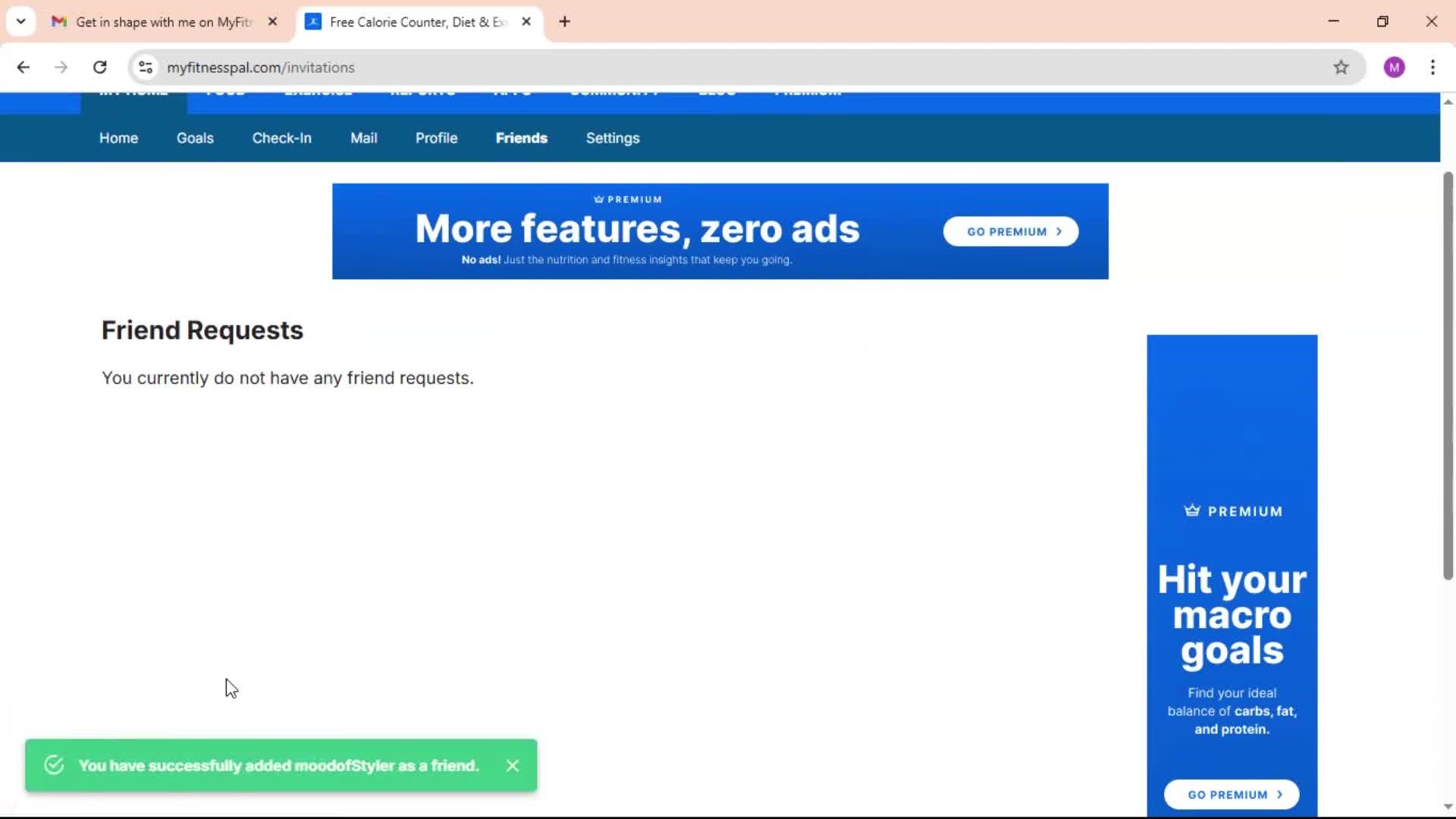Click the page vertical scrollbar thumb
Screen dimensions: 1456x819
point(1448,375)
